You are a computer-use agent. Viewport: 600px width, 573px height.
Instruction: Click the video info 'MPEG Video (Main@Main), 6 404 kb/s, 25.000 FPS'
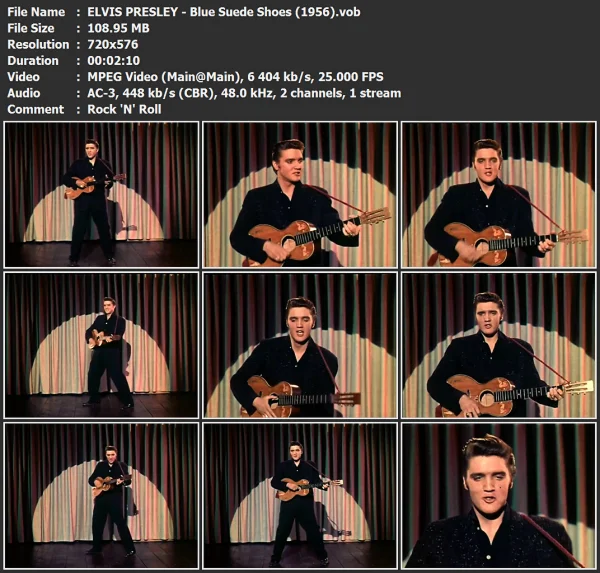point(235,77)
